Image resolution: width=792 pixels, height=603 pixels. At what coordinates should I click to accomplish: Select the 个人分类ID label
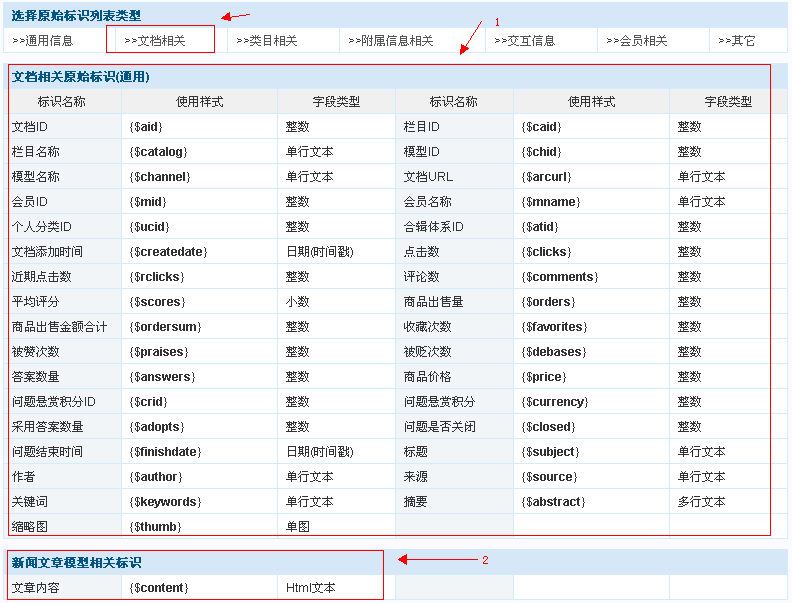pos(41,227)
